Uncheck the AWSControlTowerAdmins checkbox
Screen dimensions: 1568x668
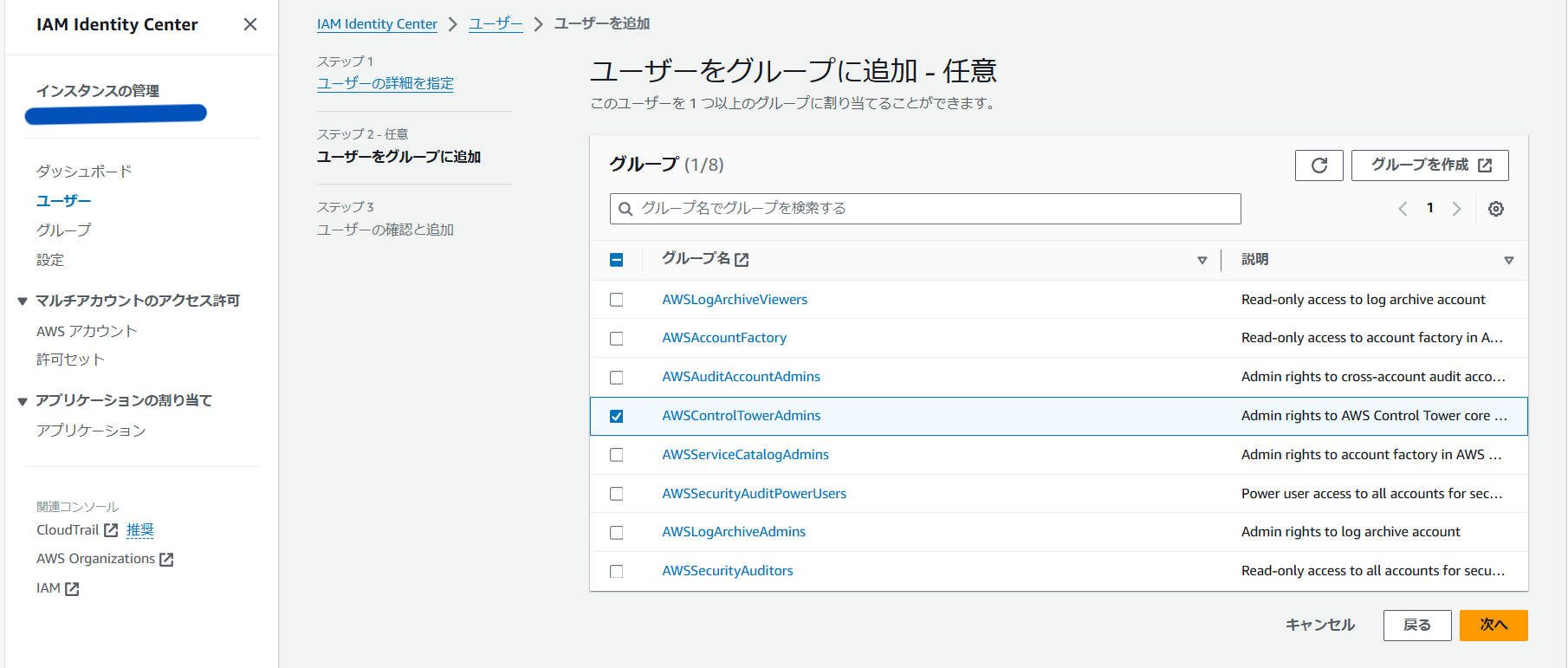click(x=616, y=417)
